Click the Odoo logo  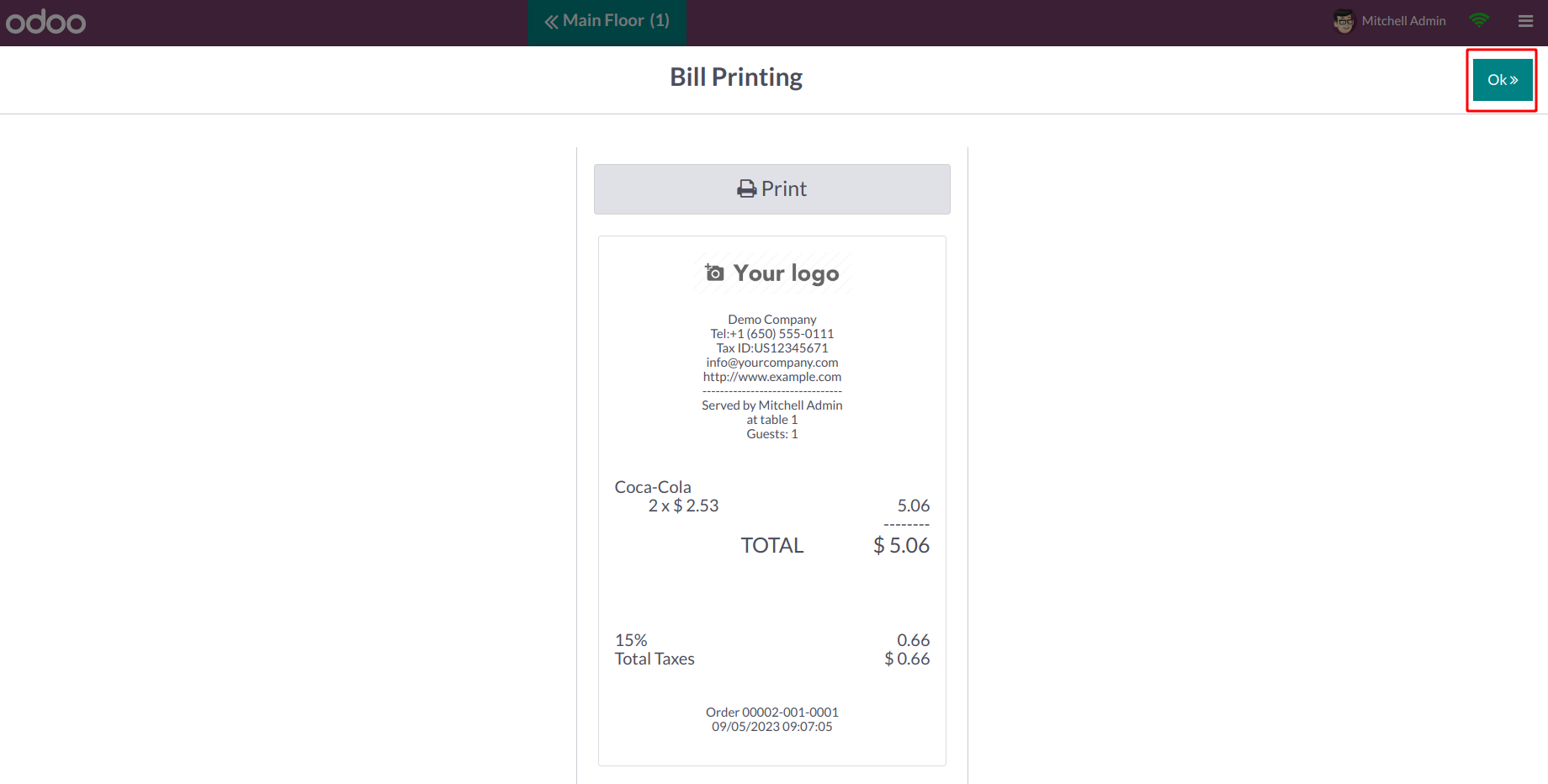(45, 22)
